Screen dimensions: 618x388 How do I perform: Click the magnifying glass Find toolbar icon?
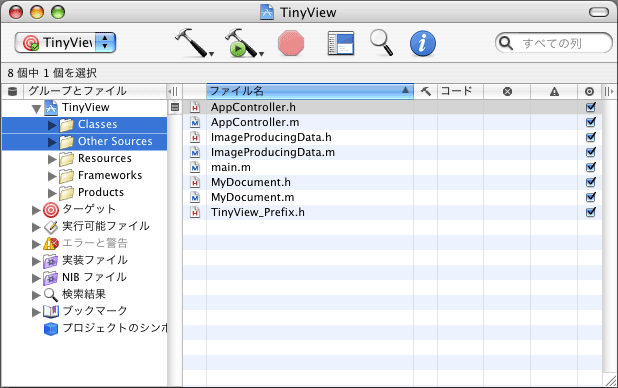(x=381, y=43)
